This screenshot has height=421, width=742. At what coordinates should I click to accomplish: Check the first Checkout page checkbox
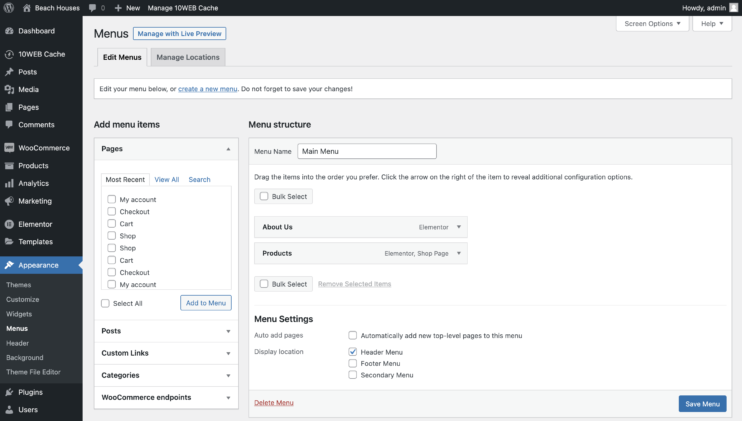coord(112,211)
